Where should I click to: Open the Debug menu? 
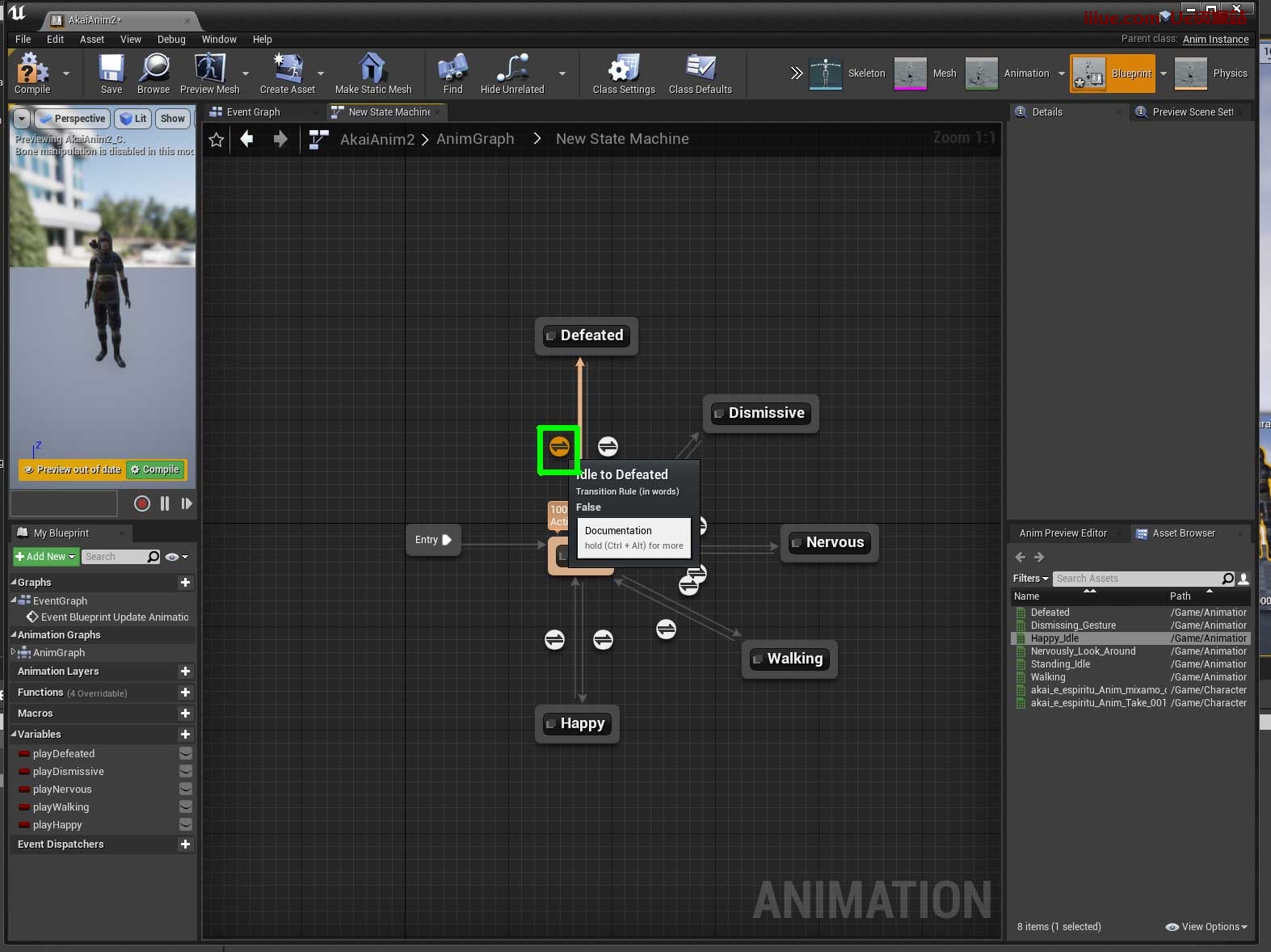point(171,39)
